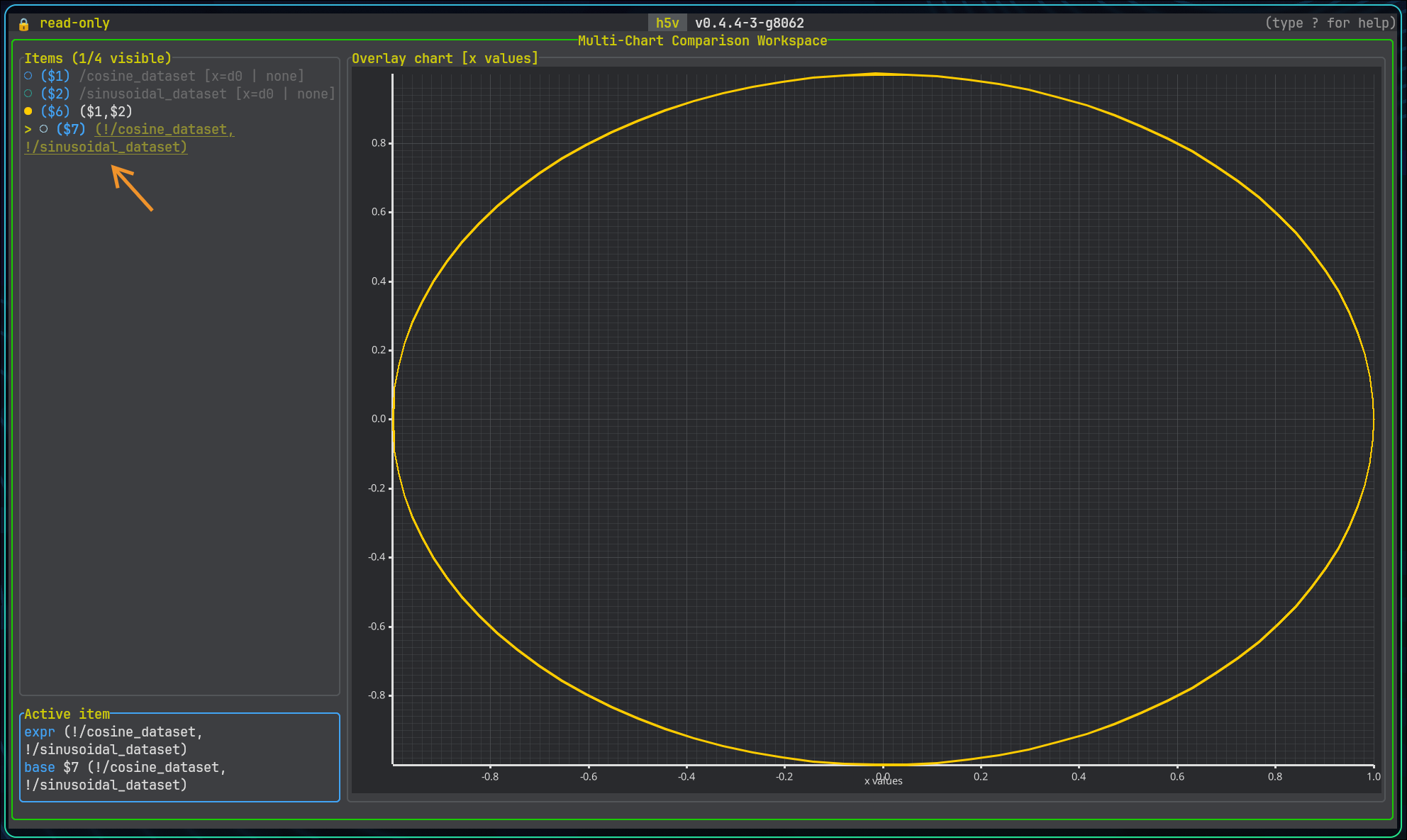Select the ($2) /sinusoidal_dataset row
This screenshot has width=1407, height=840.
179,94
